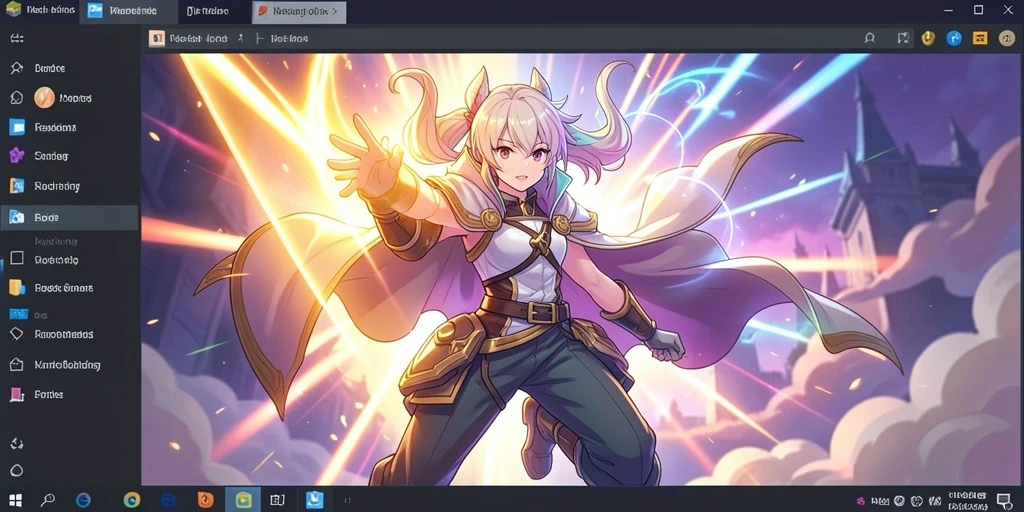Select the sidebar row with the pink book icon
1024x512 pixels.
[69, 394]
